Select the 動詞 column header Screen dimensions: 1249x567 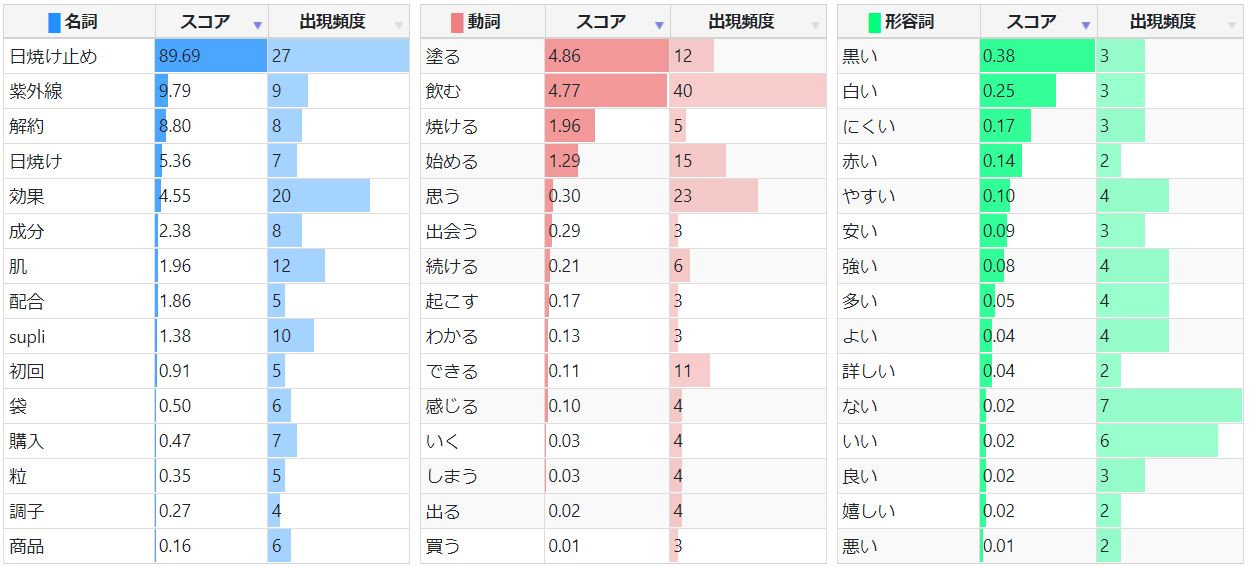pyautogui.click(x=483, y=22)
